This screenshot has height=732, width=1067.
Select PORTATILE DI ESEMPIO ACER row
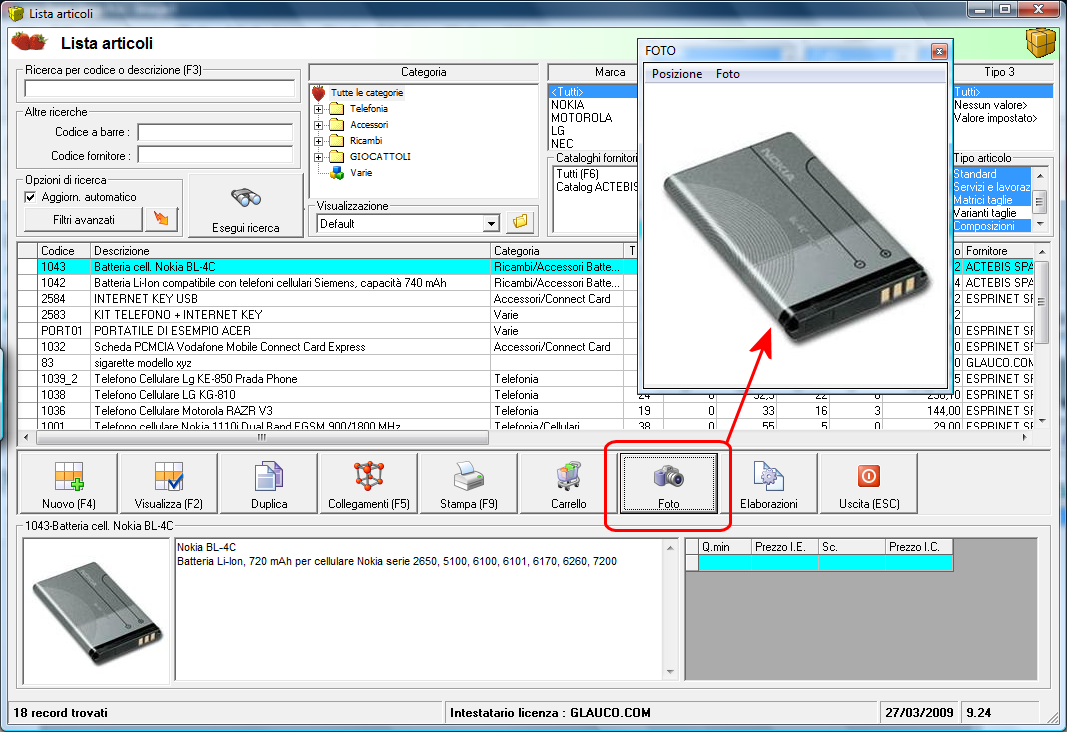click(327, 331)
